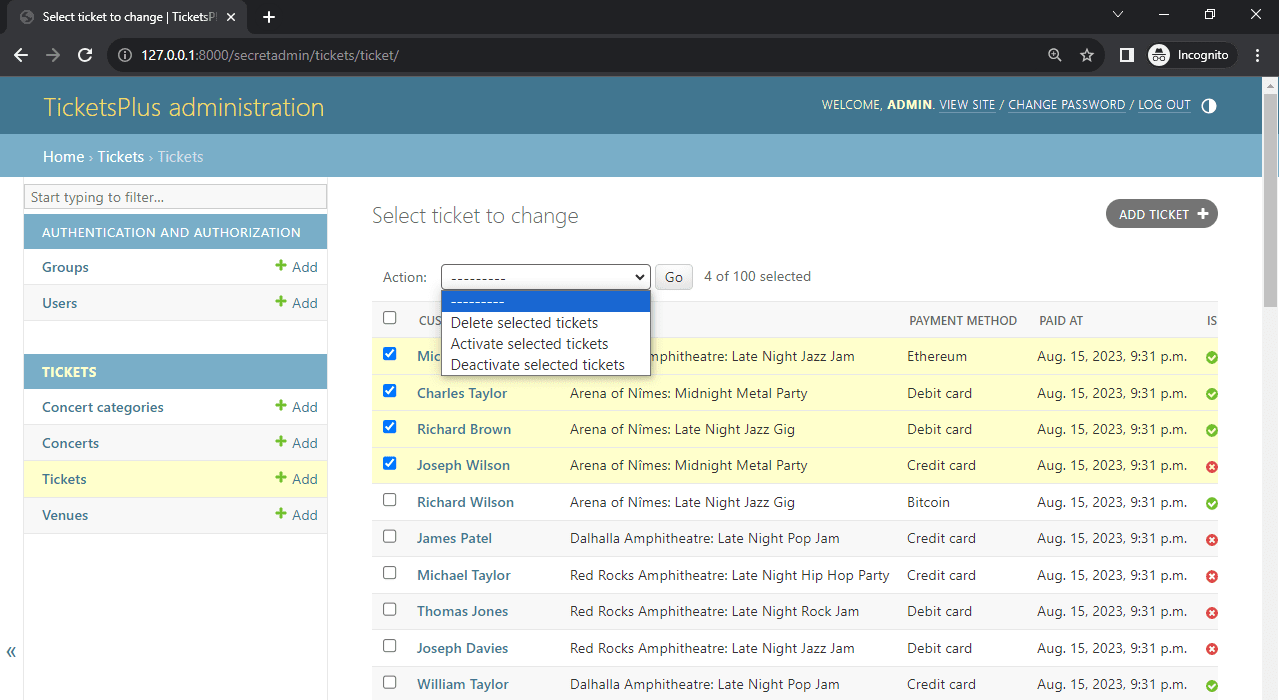Click the browser Incognito profile icon
1279x700 pixels.
(1159, 55)
